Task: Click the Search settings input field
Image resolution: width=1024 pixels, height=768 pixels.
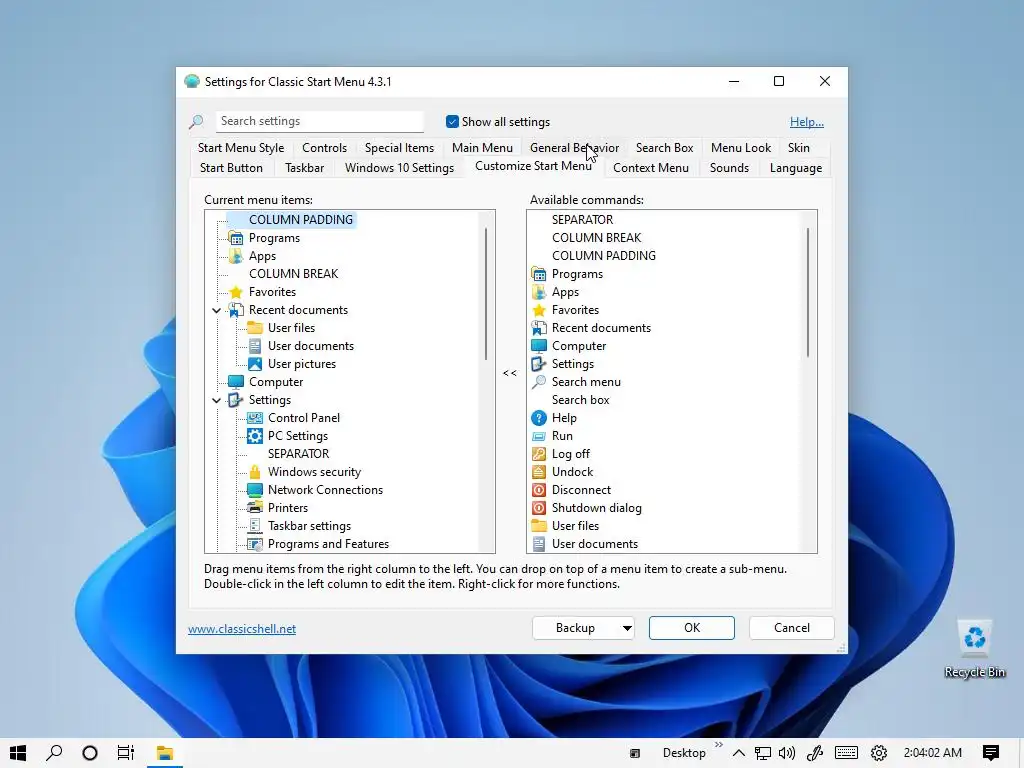Action: 319,121
